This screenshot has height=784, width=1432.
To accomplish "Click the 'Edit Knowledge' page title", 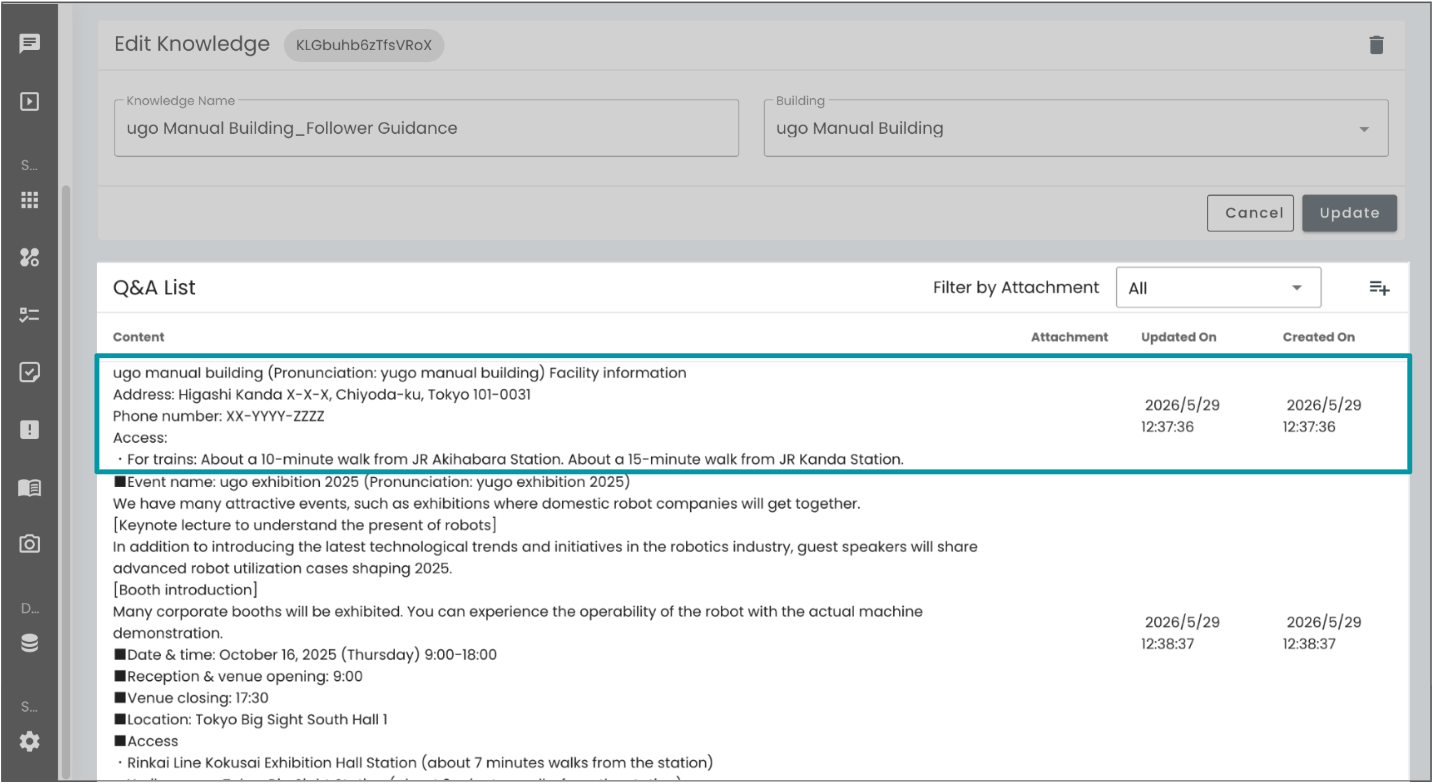I will tap(192, 44).
